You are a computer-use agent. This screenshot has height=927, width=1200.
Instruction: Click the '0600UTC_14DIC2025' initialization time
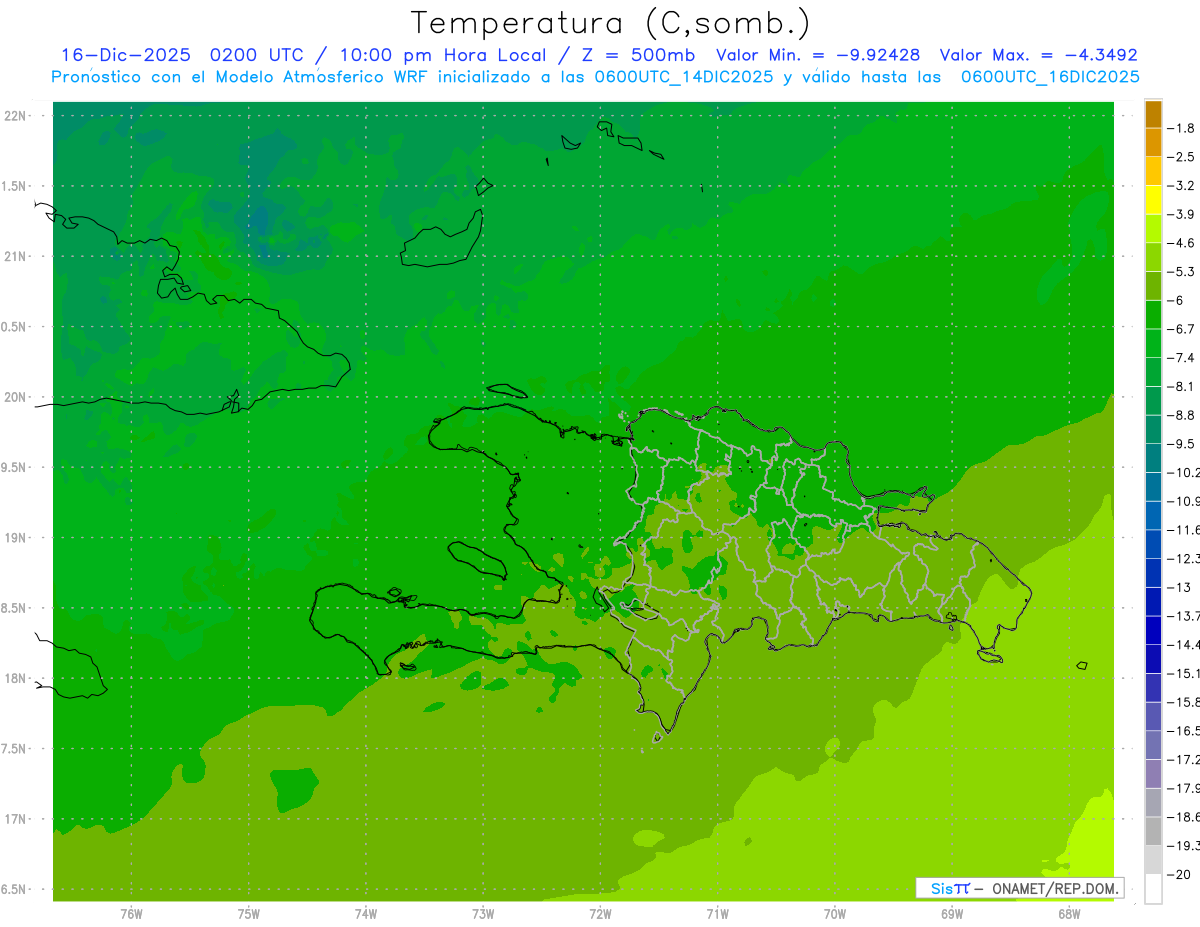click(x=680, y=77)
